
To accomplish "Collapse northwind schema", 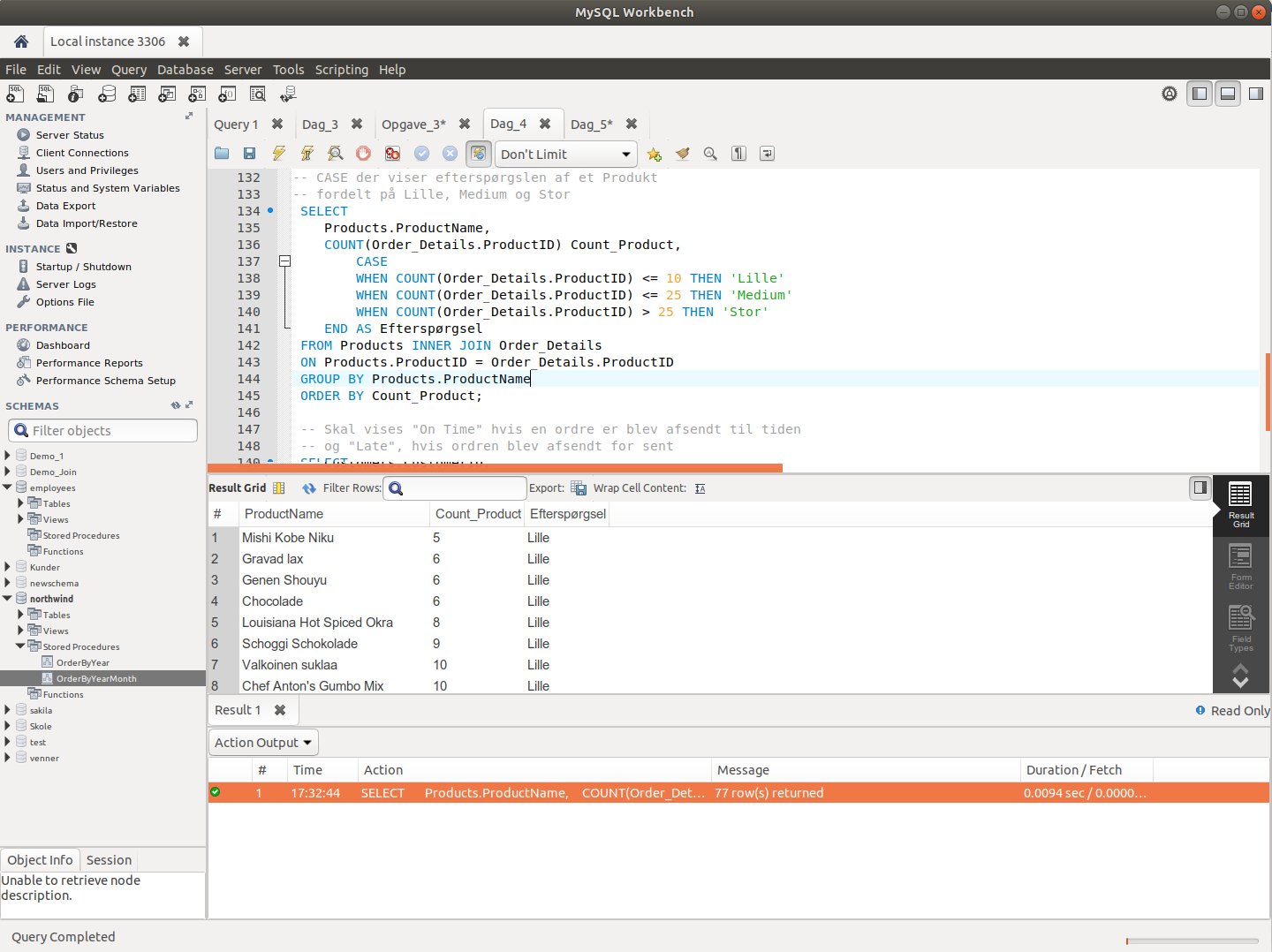I will click(x=7, y=599).
